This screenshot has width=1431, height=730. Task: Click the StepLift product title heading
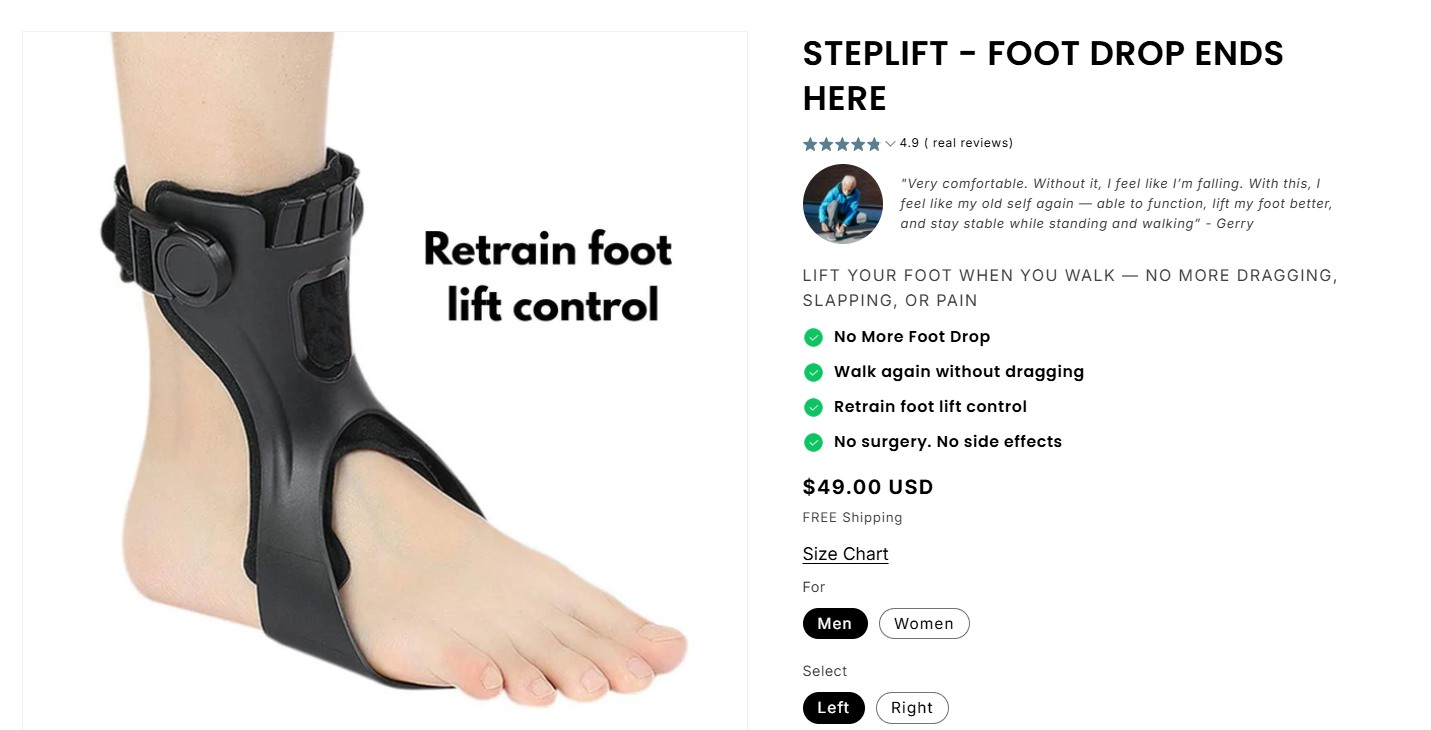coord(1043,76)
